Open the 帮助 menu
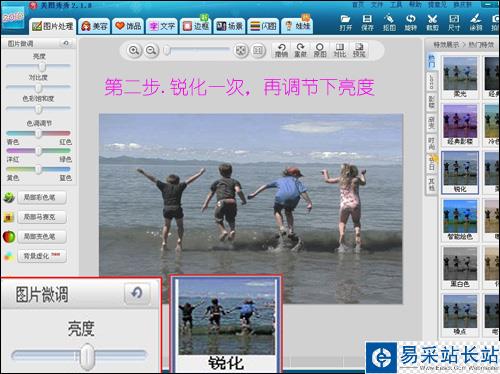Viewport: 500px width, 374px height. [415, 5]
